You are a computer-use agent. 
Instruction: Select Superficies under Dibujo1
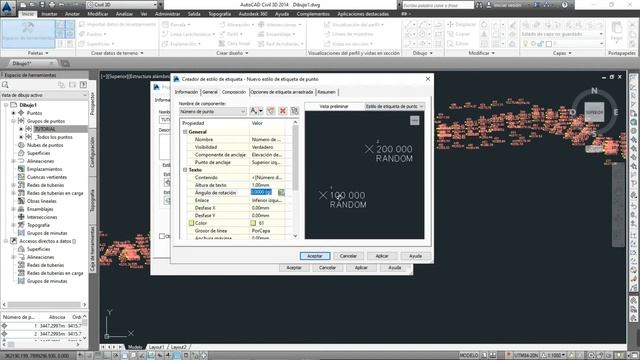38,153
